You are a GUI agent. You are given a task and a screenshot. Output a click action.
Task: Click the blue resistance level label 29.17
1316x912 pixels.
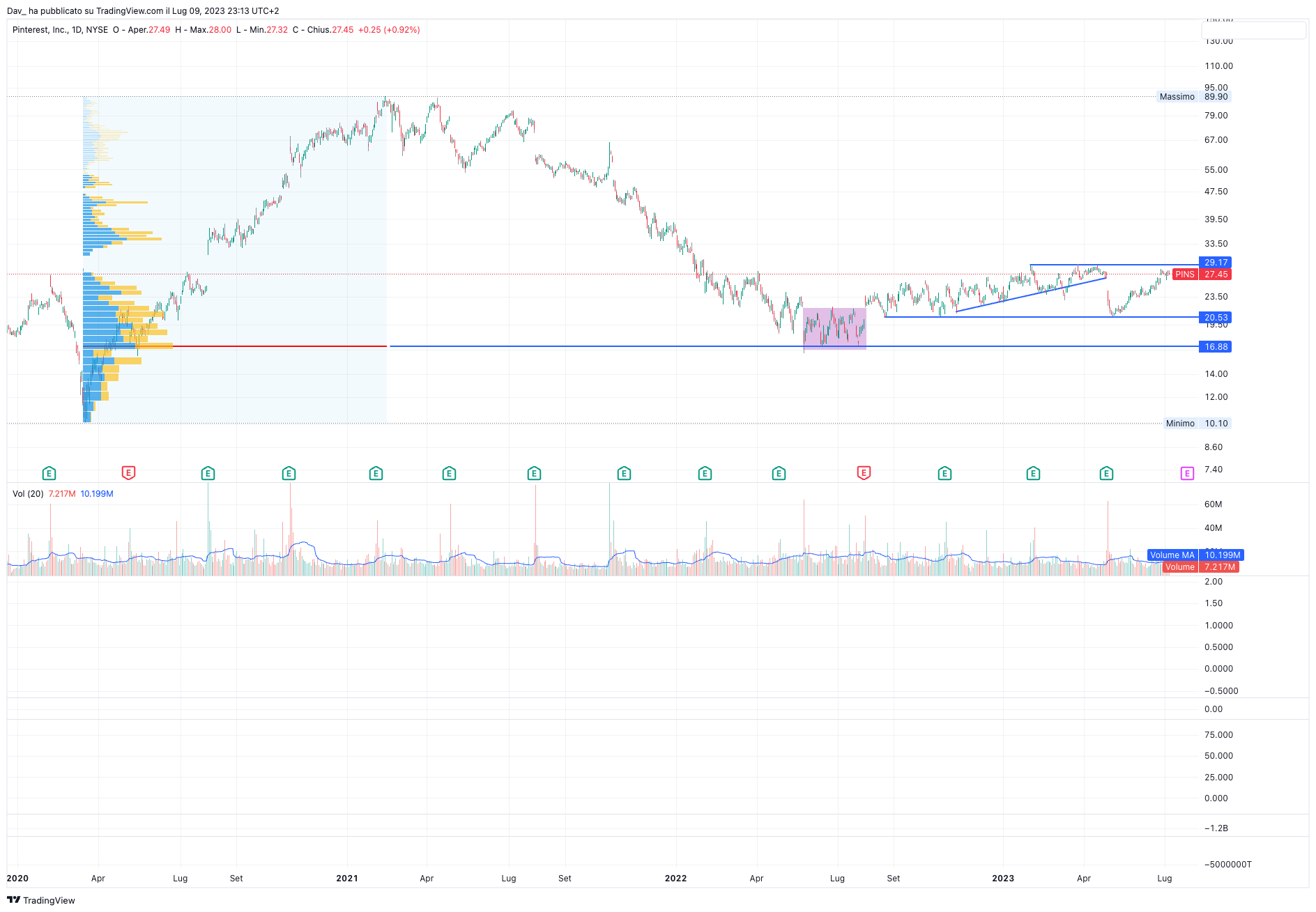point(1216,262)
